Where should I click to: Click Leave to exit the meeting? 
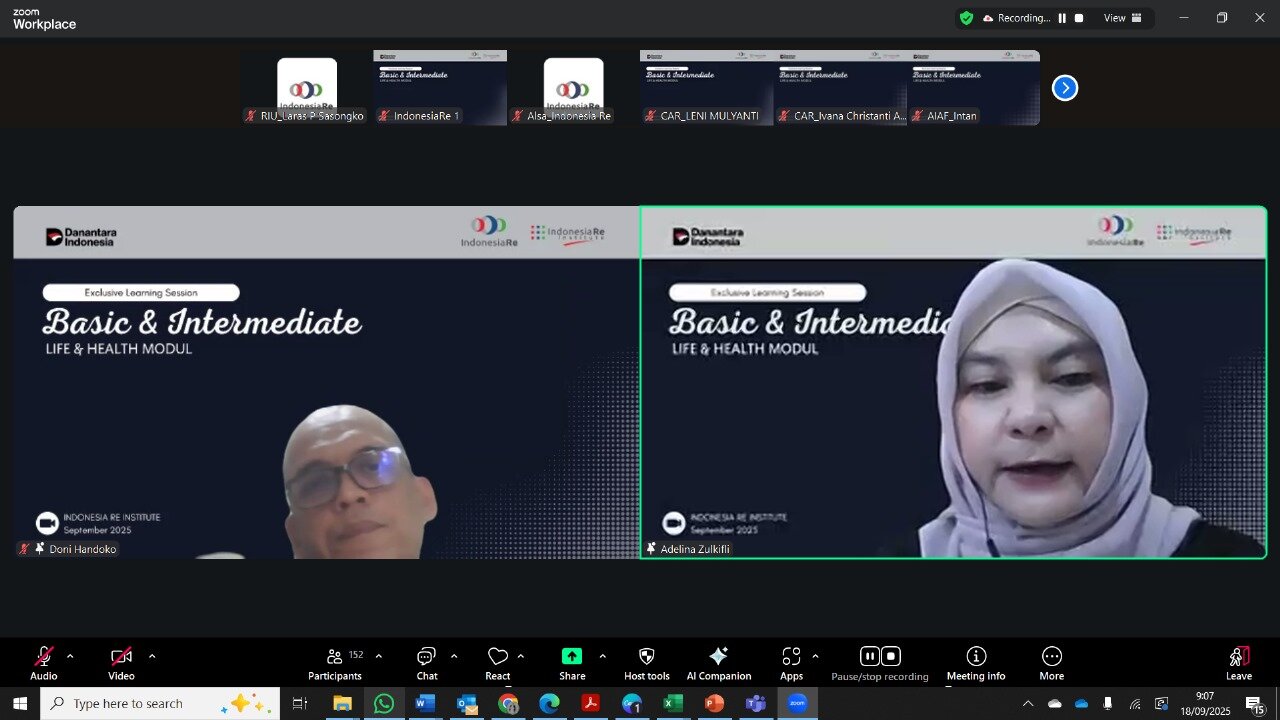pos(1238,663)
